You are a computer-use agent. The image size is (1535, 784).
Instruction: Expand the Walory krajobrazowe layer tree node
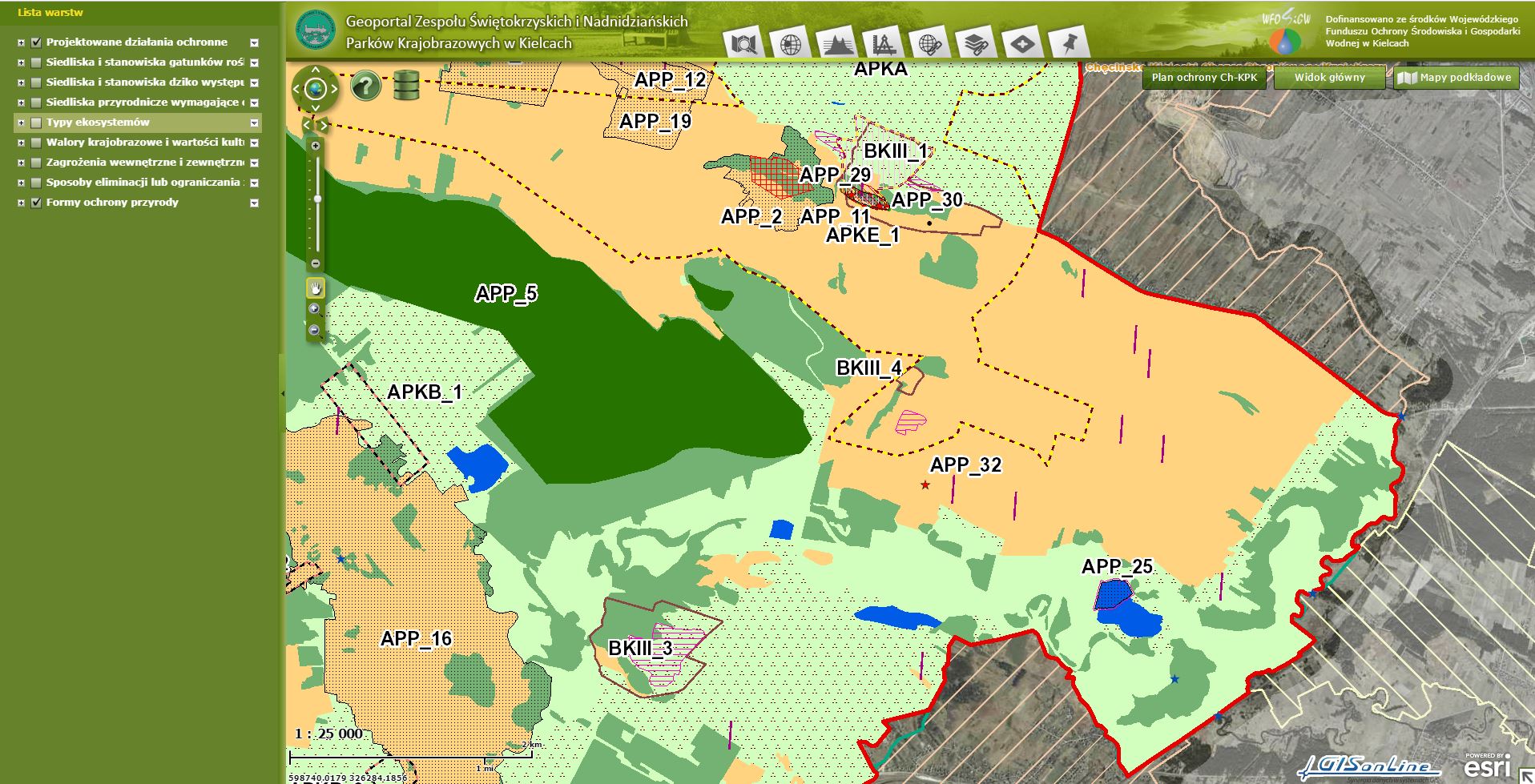tap(21, 143)
